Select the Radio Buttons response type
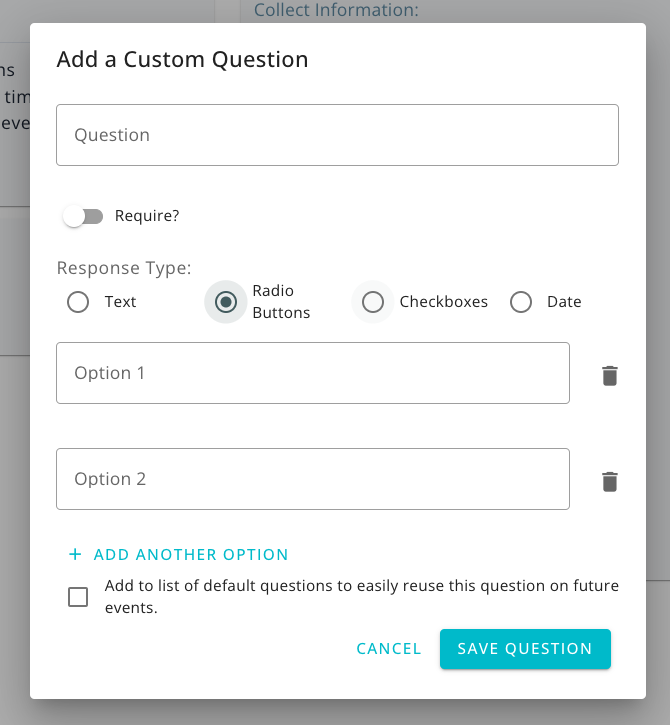 pyautogui.click(x=226, y=302)
